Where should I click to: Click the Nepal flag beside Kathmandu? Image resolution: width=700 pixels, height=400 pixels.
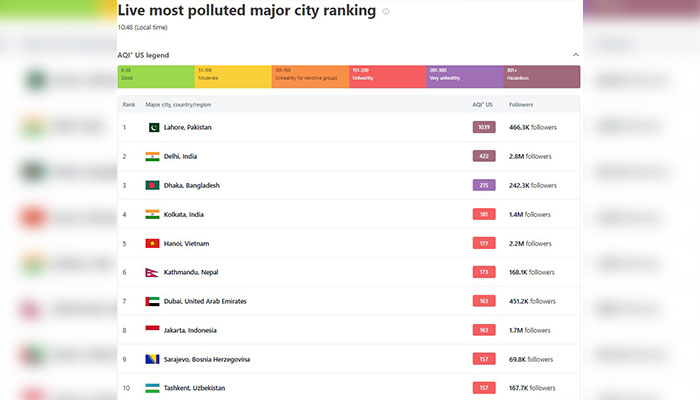[152, 272]
